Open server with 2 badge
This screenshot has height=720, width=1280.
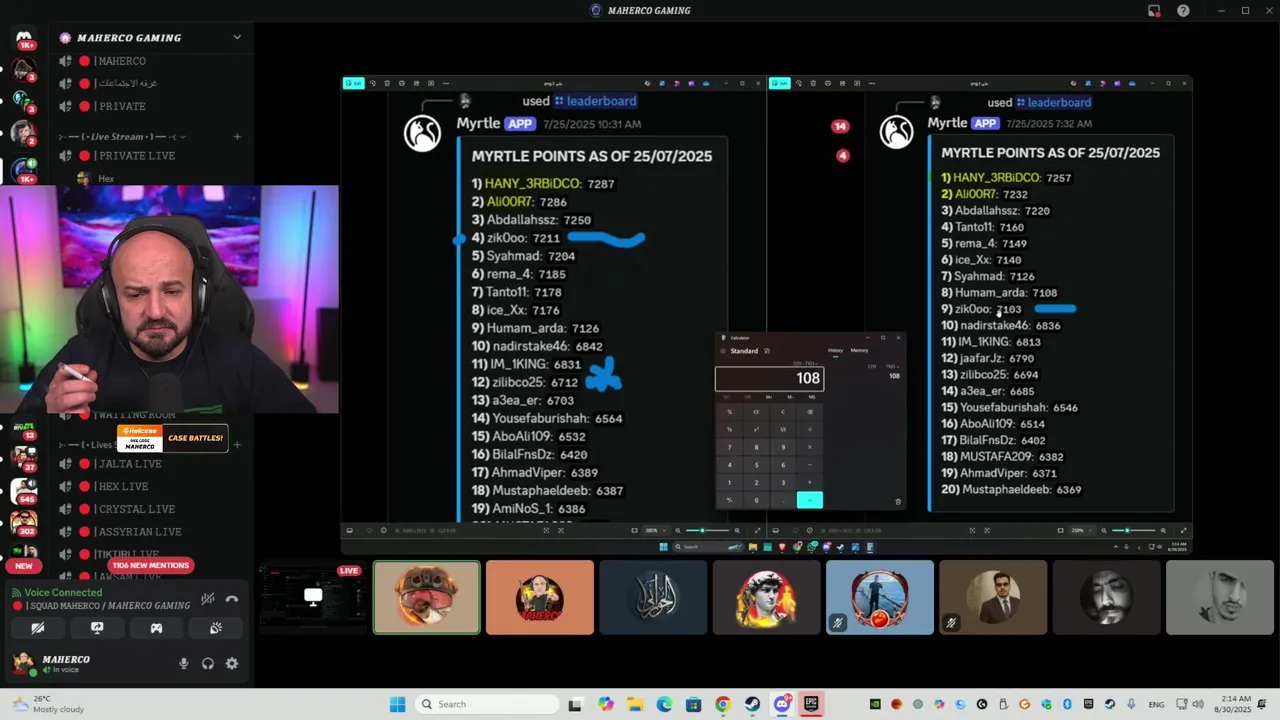[24, 132]
